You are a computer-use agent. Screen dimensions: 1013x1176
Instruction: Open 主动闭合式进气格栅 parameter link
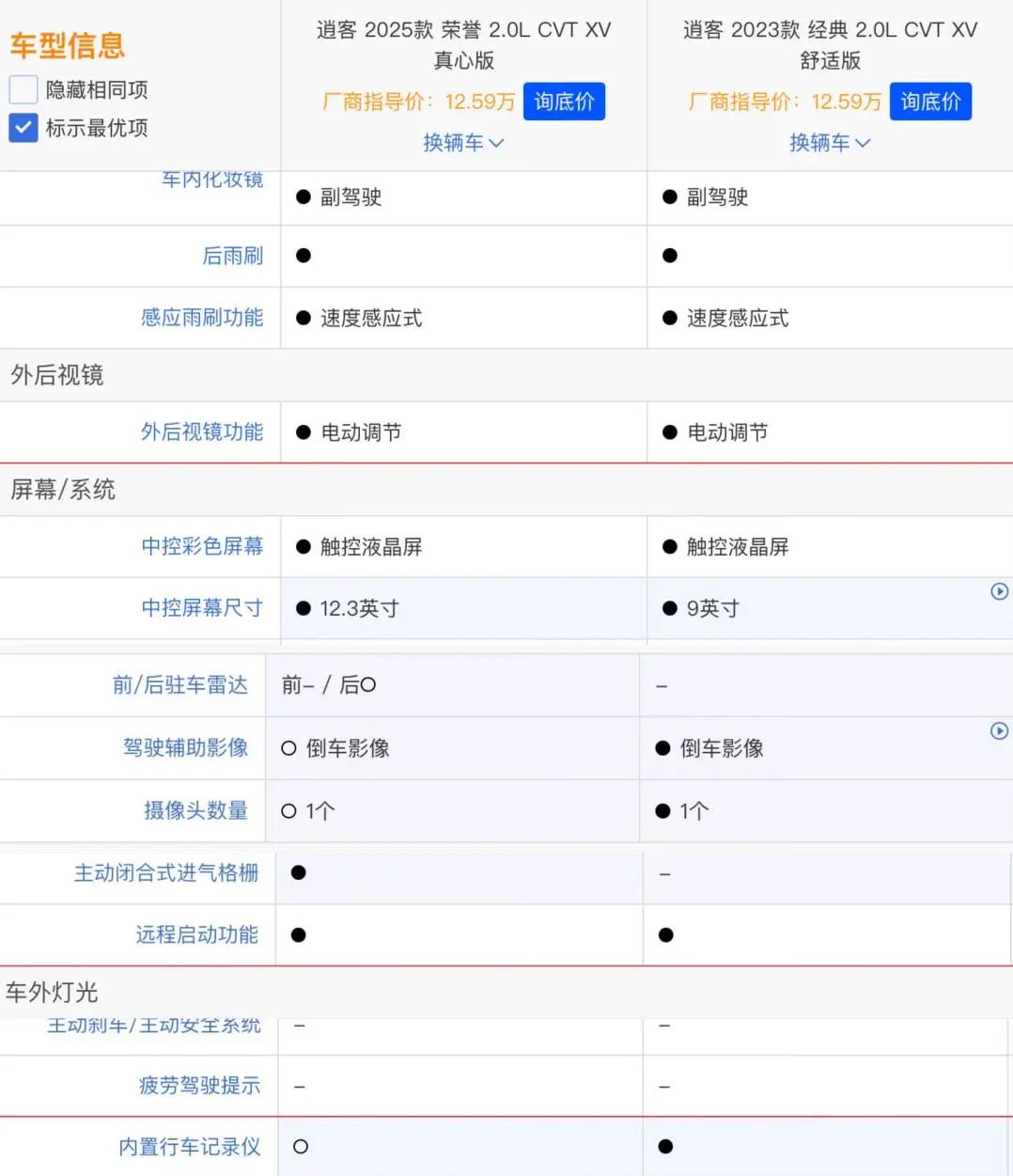click(166, 873)
